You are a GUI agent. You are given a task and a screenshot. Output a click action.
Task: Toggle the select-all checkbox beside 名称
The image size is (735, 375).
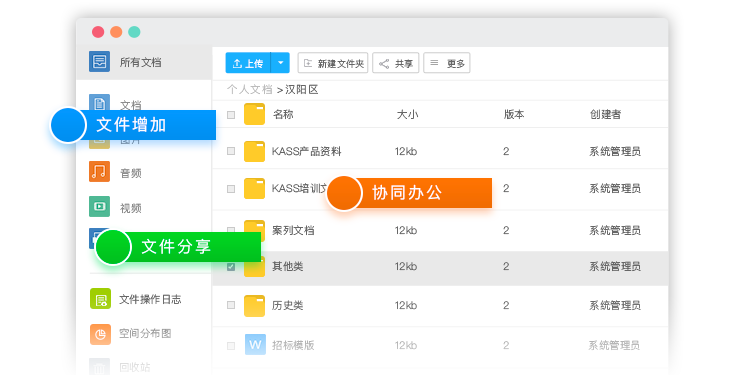click(x=231, y=115)
